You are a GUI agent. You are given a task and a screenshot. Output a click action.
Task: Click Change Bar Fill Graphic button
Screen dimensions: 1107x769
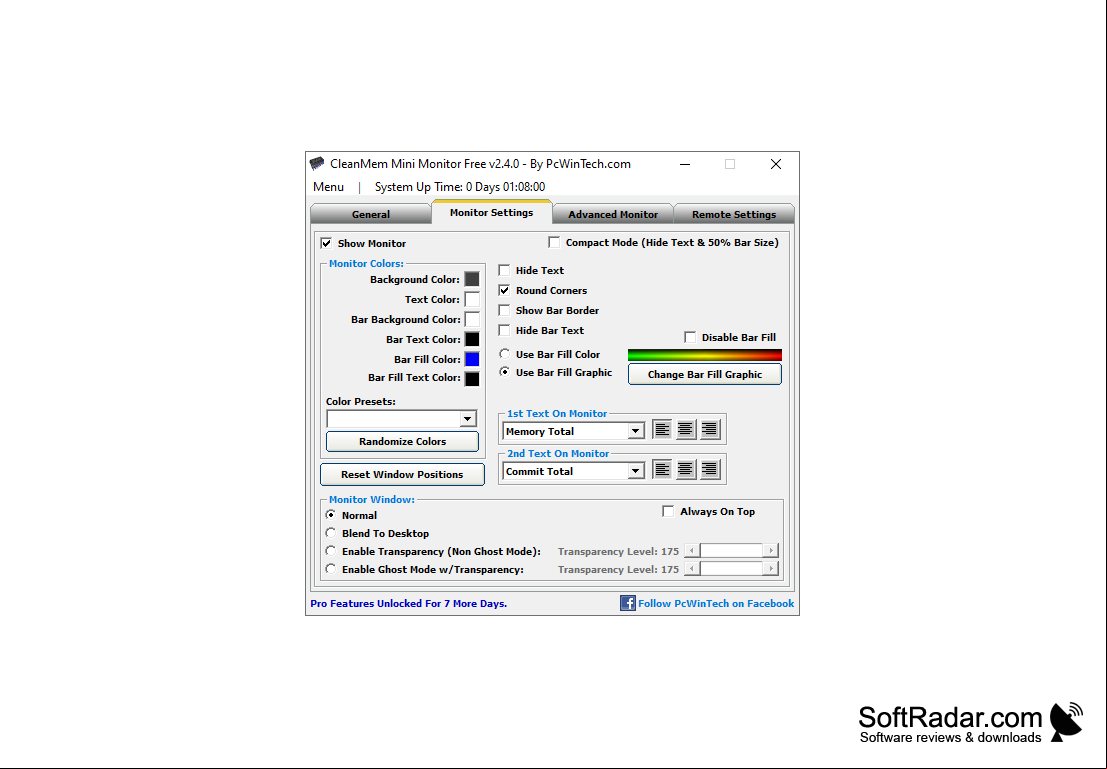click(x=705, y=374)
